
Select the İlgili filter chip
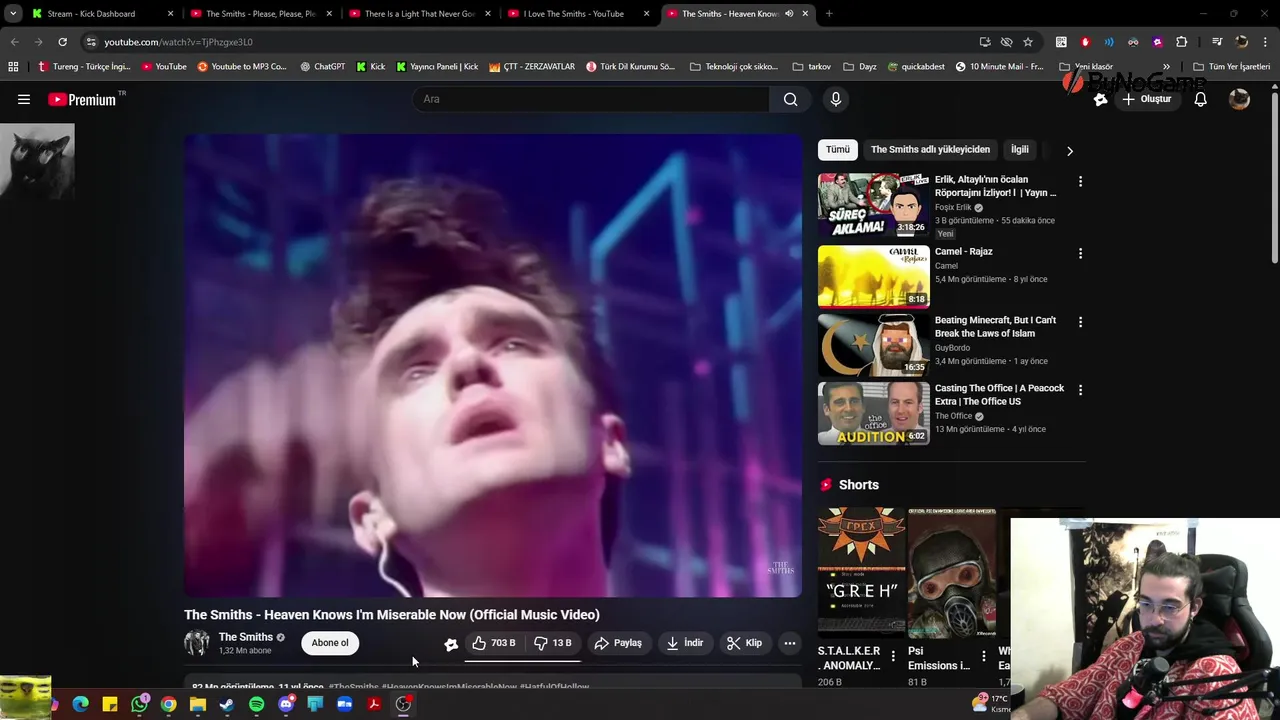tap(1020, 150)
